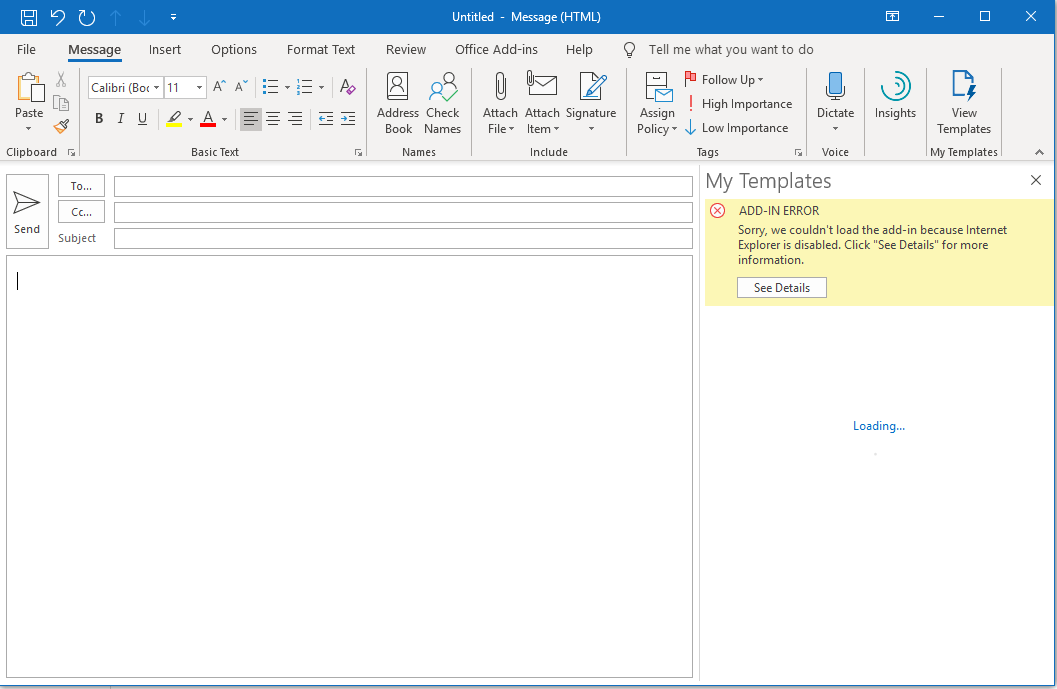Image resolution: width=1057 pixels, height=689 pixels.
Task: Click the Subject field
Action: [x=403, y=238]
